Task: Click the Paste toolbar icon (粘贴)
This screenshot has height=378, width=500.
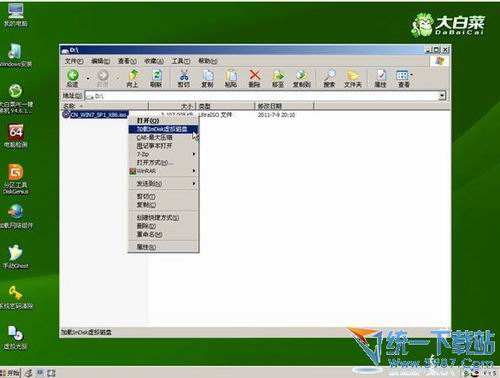Action: (231, 78)
